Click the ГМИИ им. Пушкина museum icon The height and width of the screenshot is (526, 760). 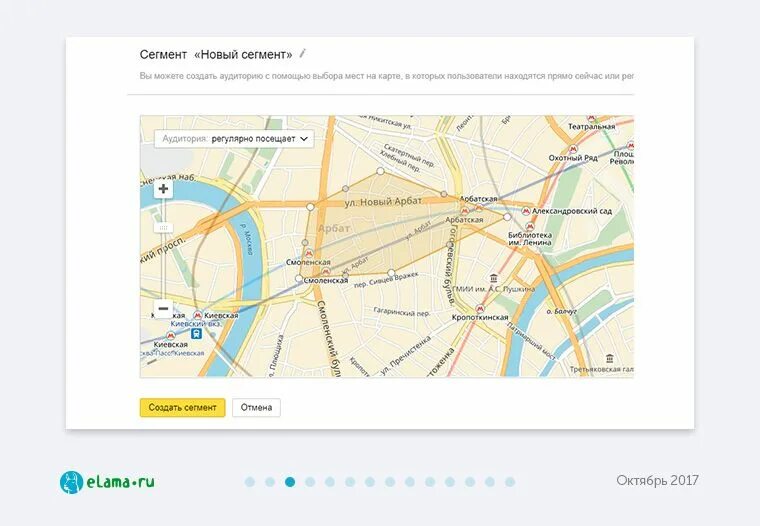[493, 278]
